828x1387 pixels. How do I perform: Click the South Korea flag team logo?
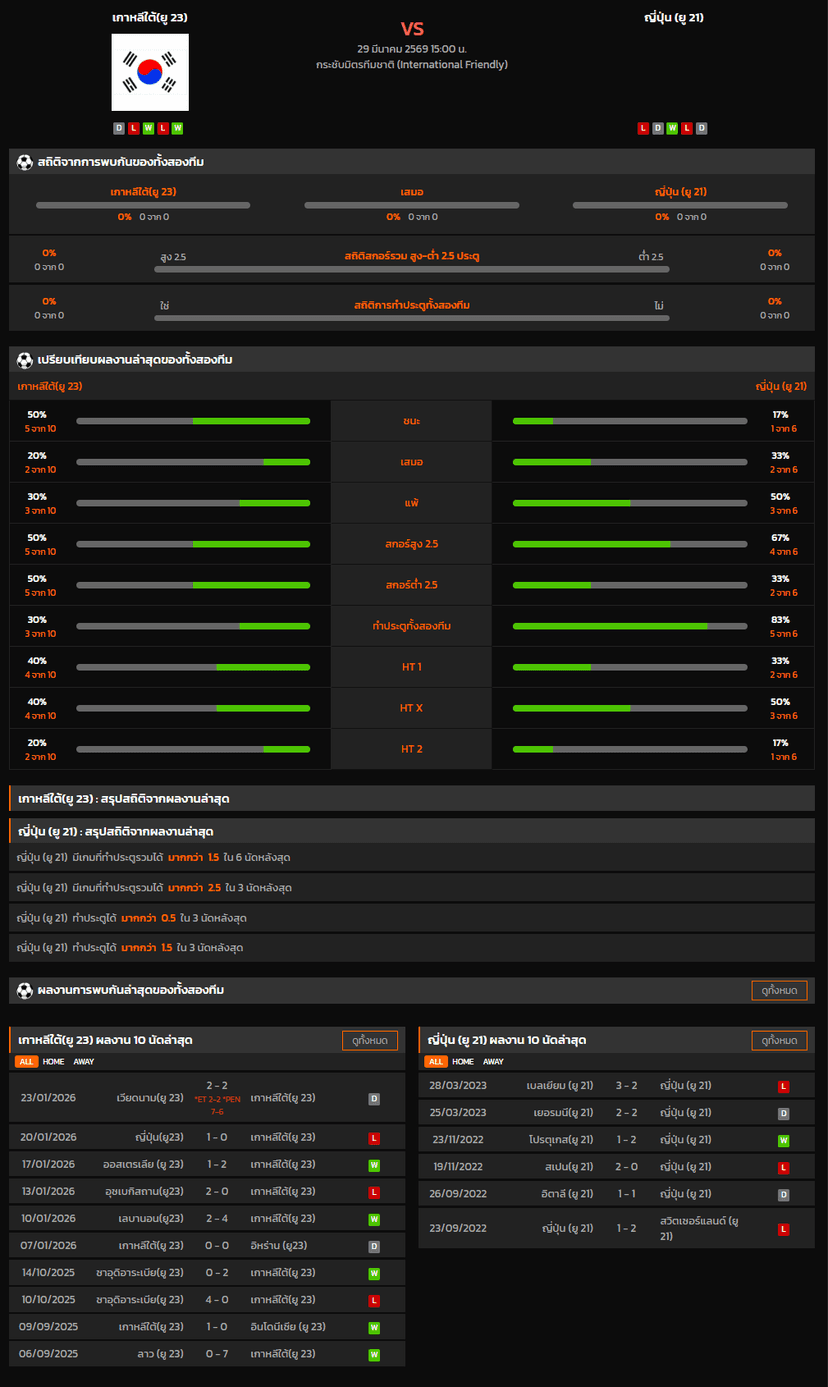point(148,72)
